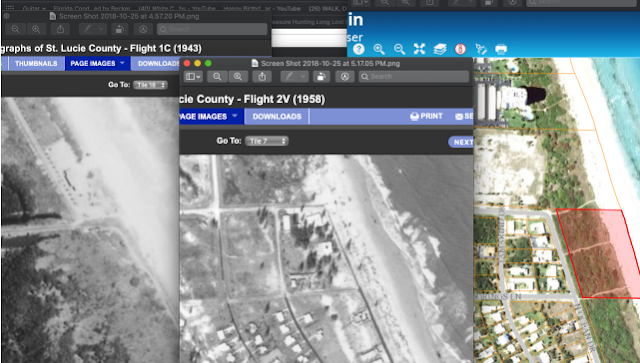Open the Happy Birthd... - YouTube bookmark

pyautogui.click(x=262, y=8)
